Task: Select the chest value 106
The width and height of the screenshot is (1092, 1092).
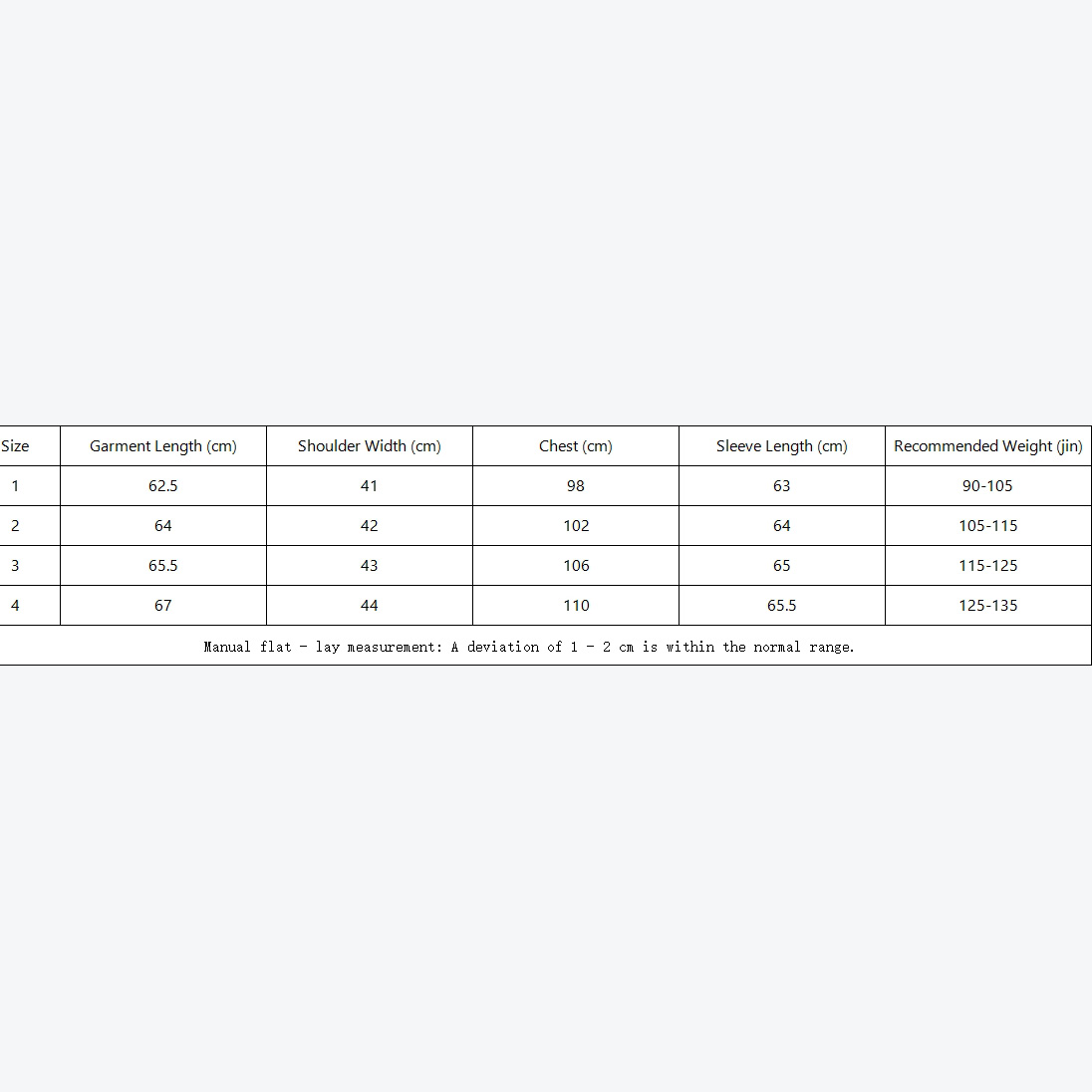Action: point(576,566)
